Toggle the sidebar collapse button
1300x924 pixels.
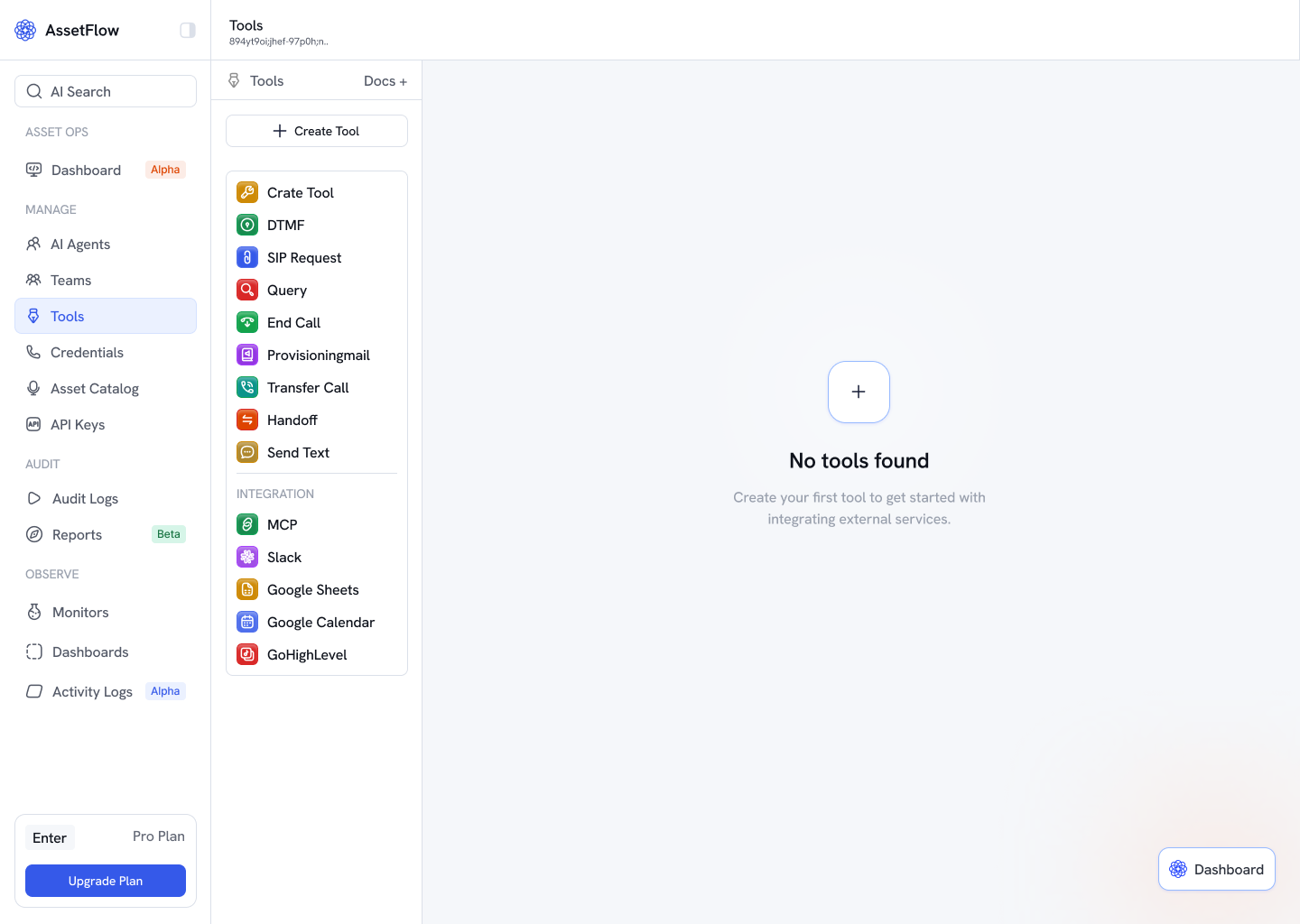188,31
